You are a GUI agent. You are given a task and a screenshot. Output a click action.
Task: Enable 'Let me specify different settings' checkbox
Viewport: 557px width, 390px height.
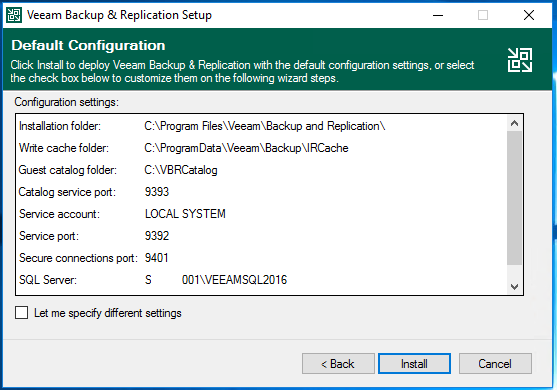[22, 313]
